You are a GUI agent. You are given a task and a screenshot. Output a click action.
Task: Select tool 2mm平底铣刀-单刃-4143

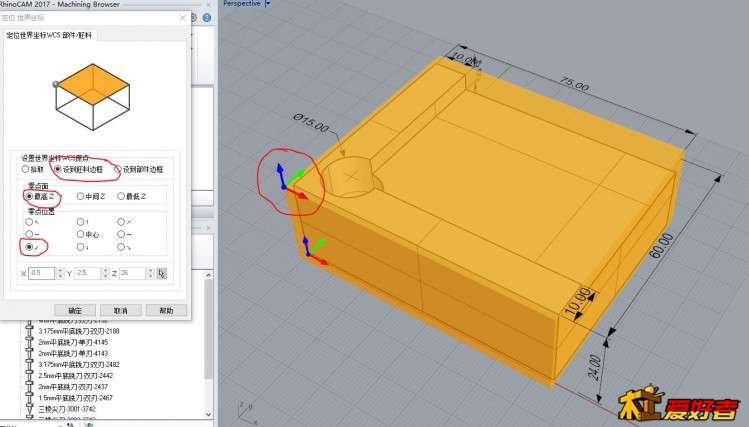(73, 353)
